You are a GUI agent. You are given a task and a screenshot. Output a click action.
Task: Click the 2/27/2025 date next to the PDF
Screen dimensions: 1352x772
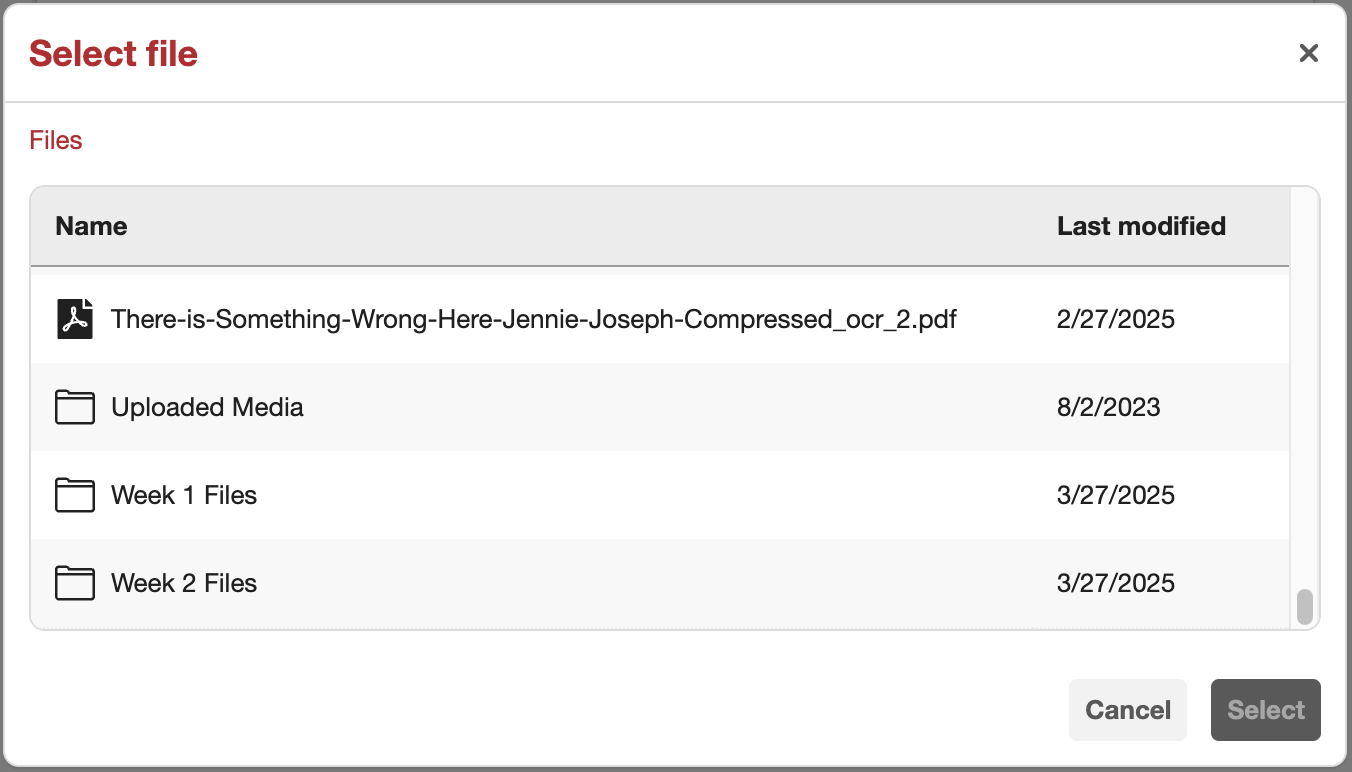tap(1115, 319)
